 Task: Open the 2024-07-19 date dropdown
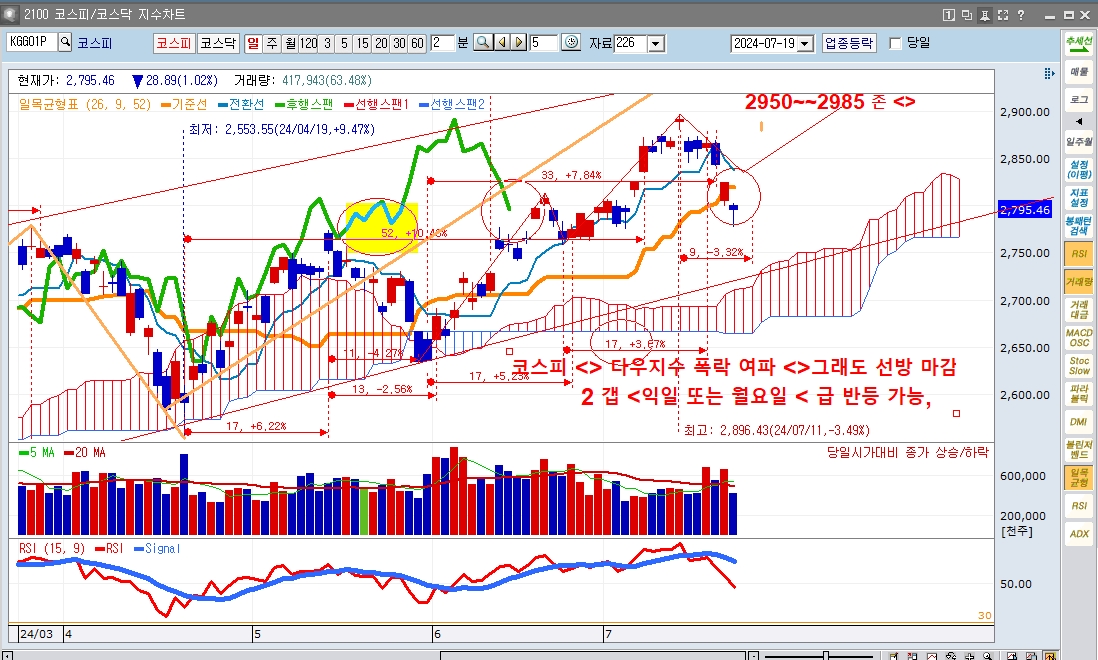pyautogui.click(x=805, y=43)
